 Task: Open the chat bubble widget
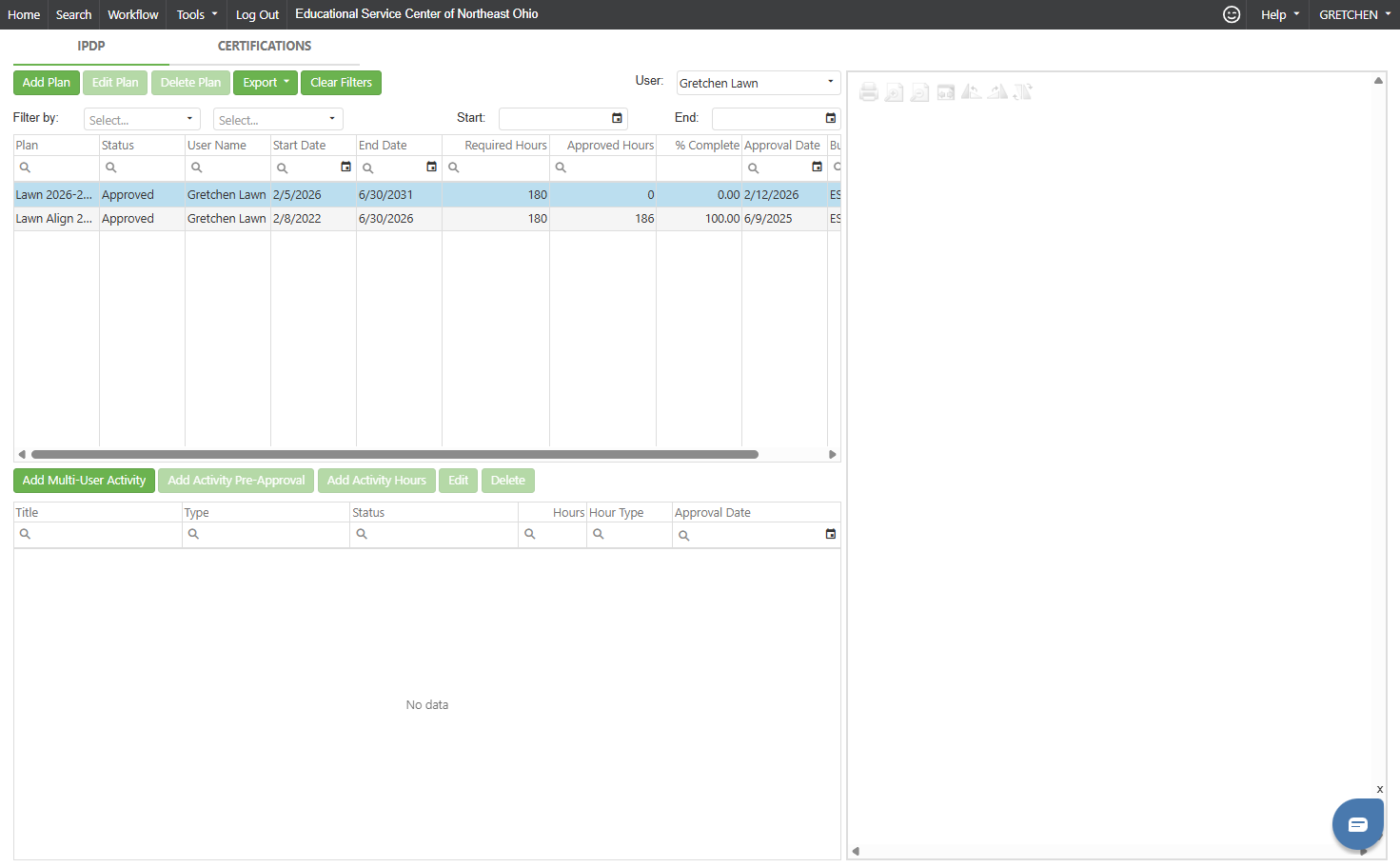pyautogui.click(x=1357, y=824)
